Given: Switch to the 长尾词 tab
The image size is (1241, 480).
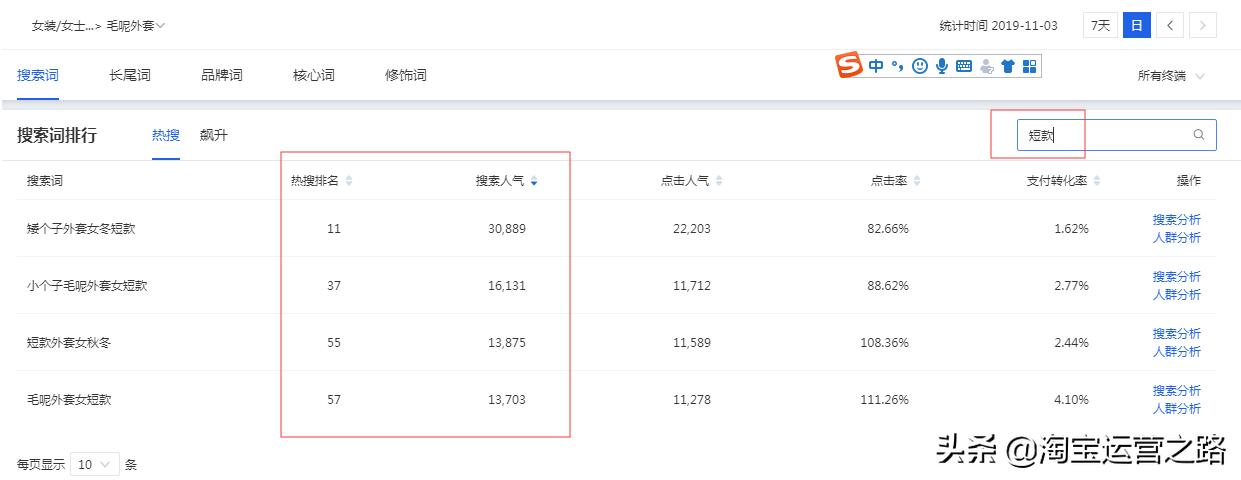Looking at the screenshot, I should [x=130, y=75].
